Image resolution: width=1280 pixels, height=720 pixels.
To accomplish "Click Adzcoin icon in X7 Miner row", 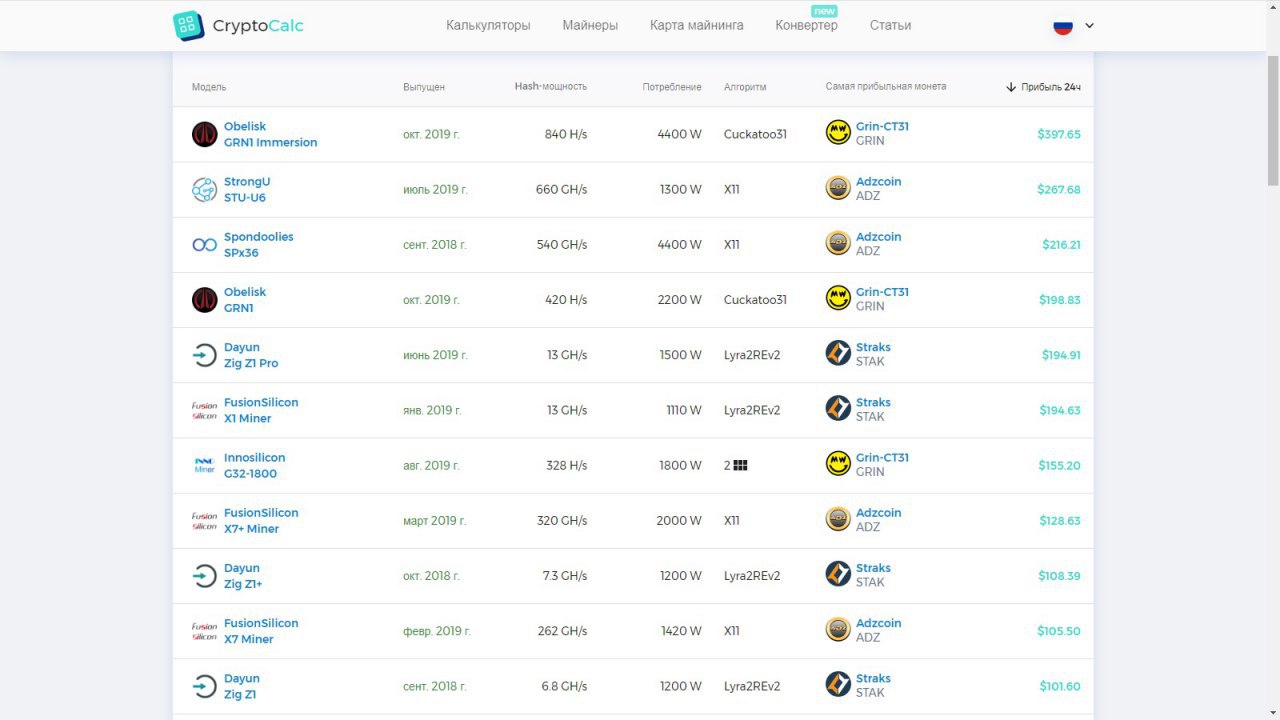I will coord(838,629).
